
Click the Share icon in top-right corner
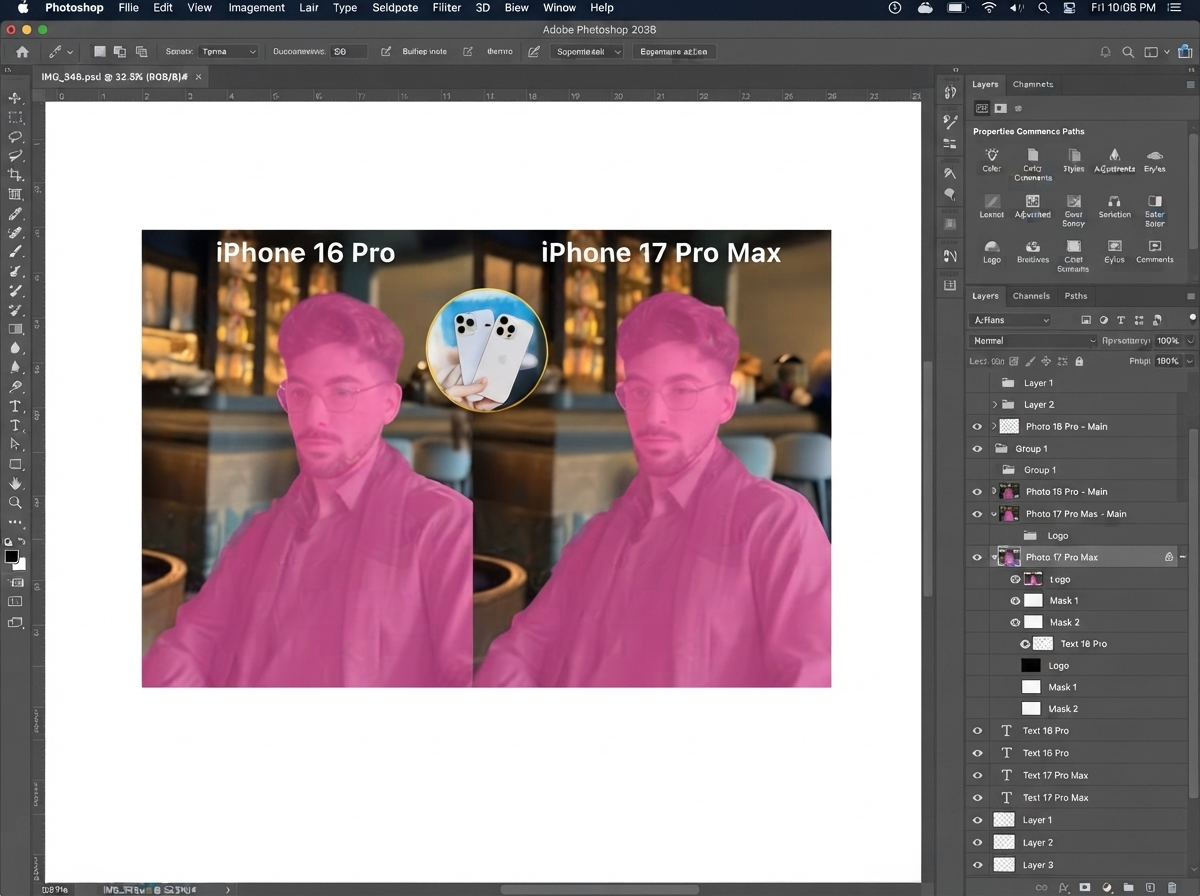pyautogui.click(x=1185, y=52)
